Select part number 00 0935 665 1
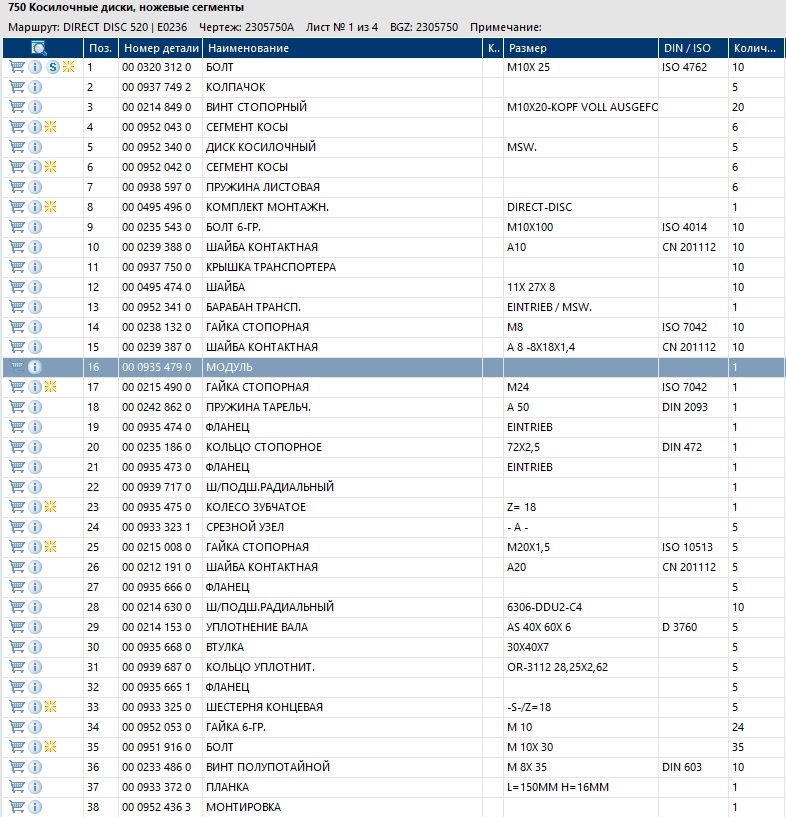Image resolution: width=786 pixels, height=817 pixels. 156,687
